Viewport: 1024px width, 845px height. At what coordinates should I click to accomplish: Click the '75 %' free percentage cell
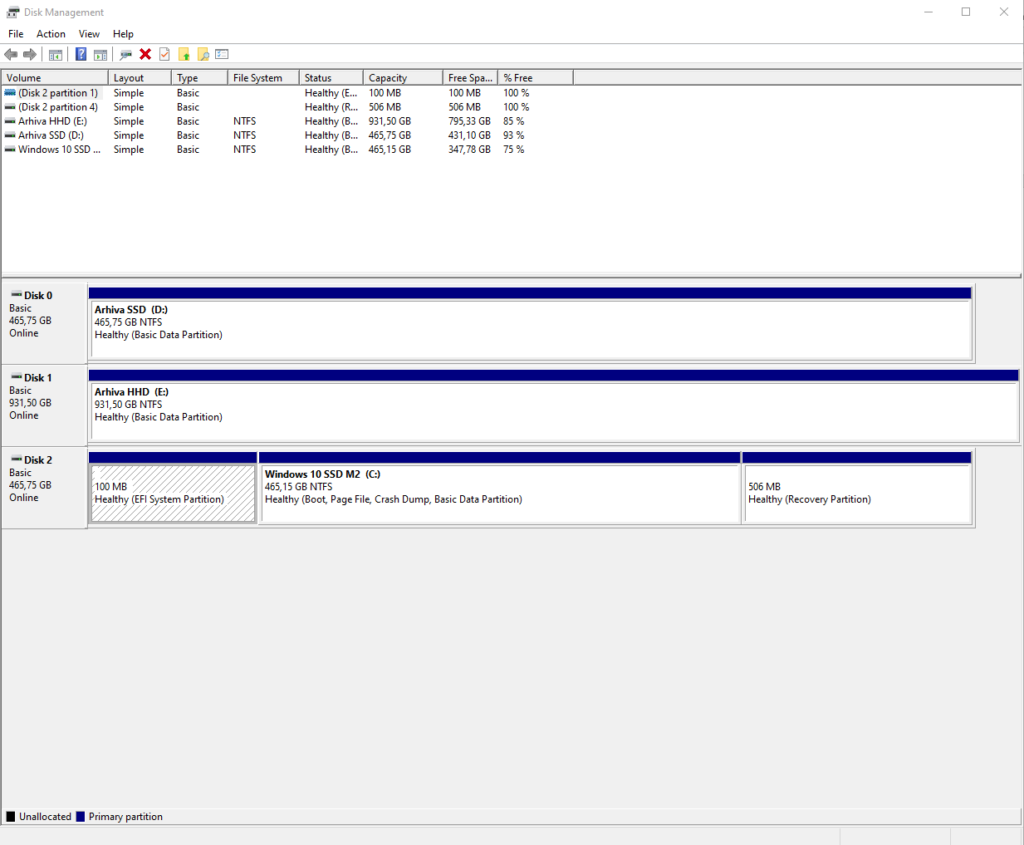point(514,150)
